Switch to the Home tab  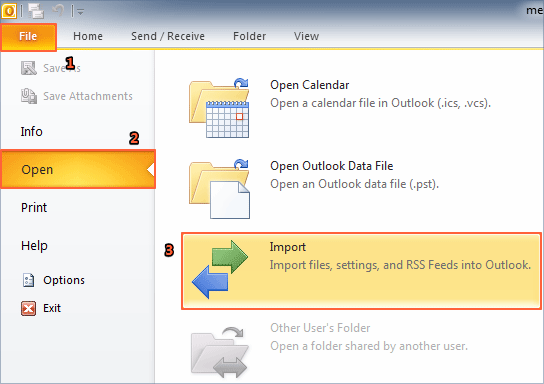pos(88,36)
